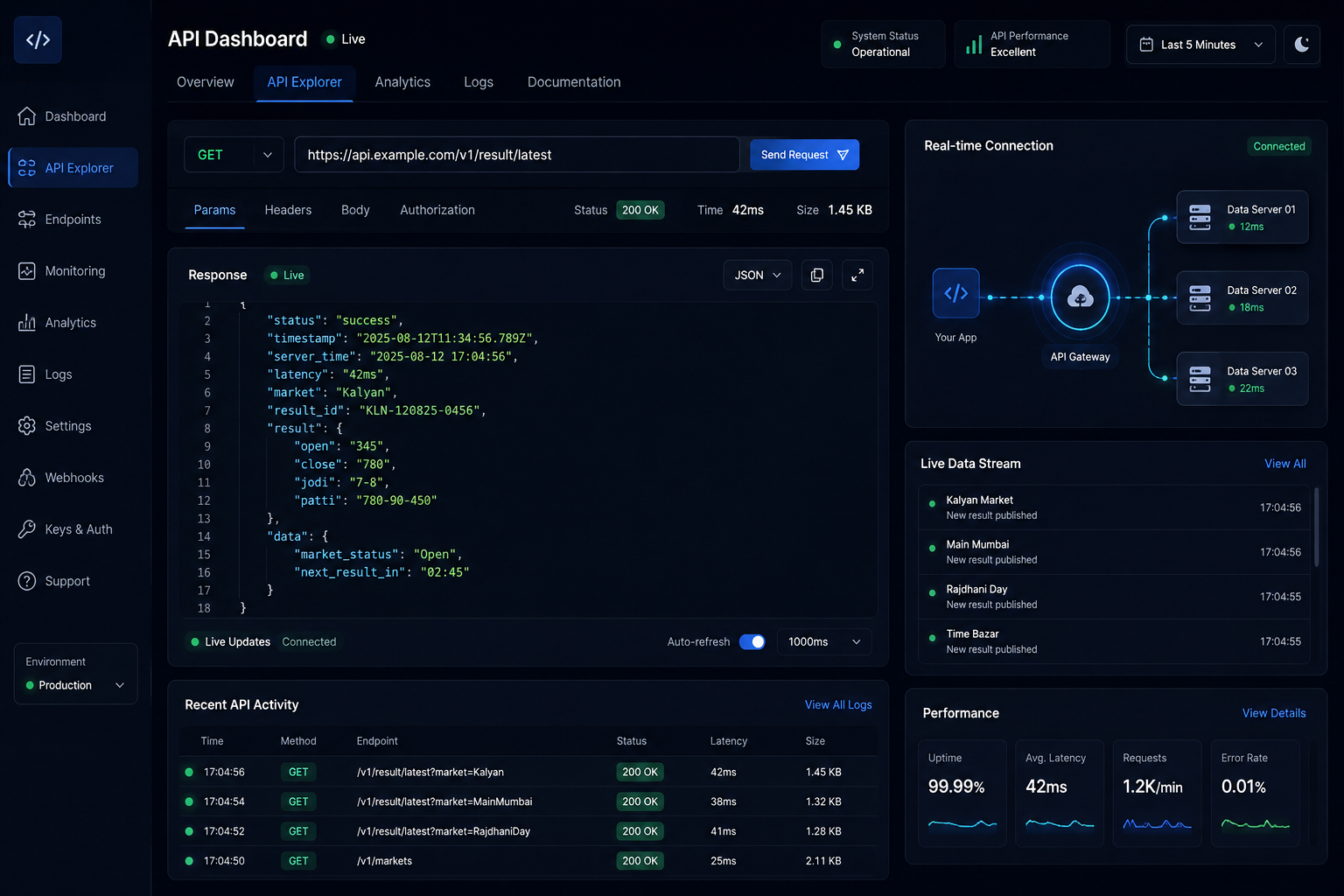Screen dimensions: 1344x896
Task: Click the API Gateway cloud icon
Action: (x=1080, y=297)
